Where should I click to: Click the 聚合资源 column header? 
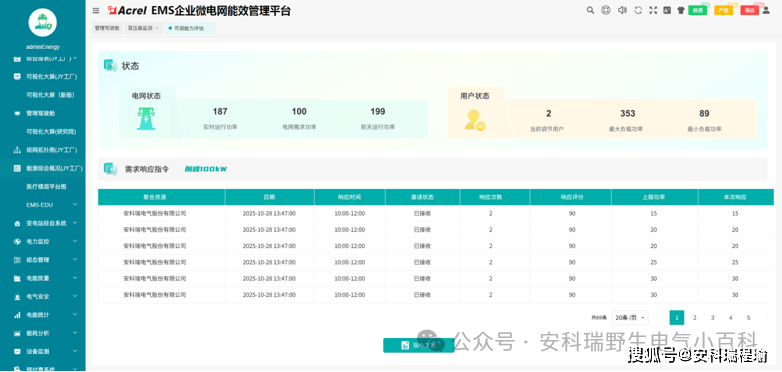click(162, 197)
